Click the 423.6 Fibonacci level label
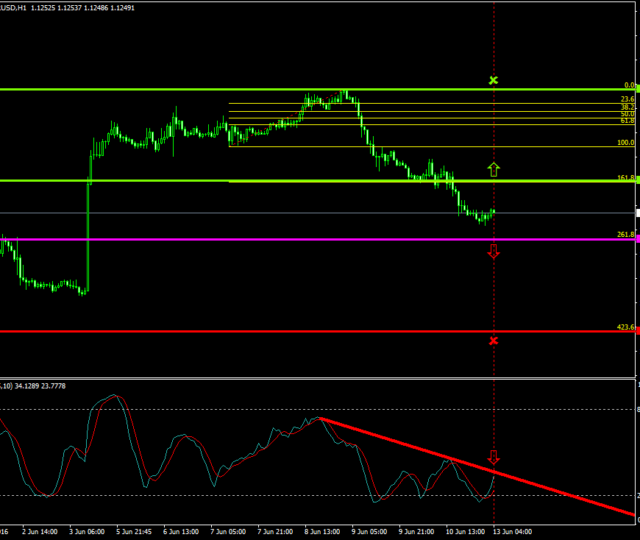640x540 pixels. [626, 327]
